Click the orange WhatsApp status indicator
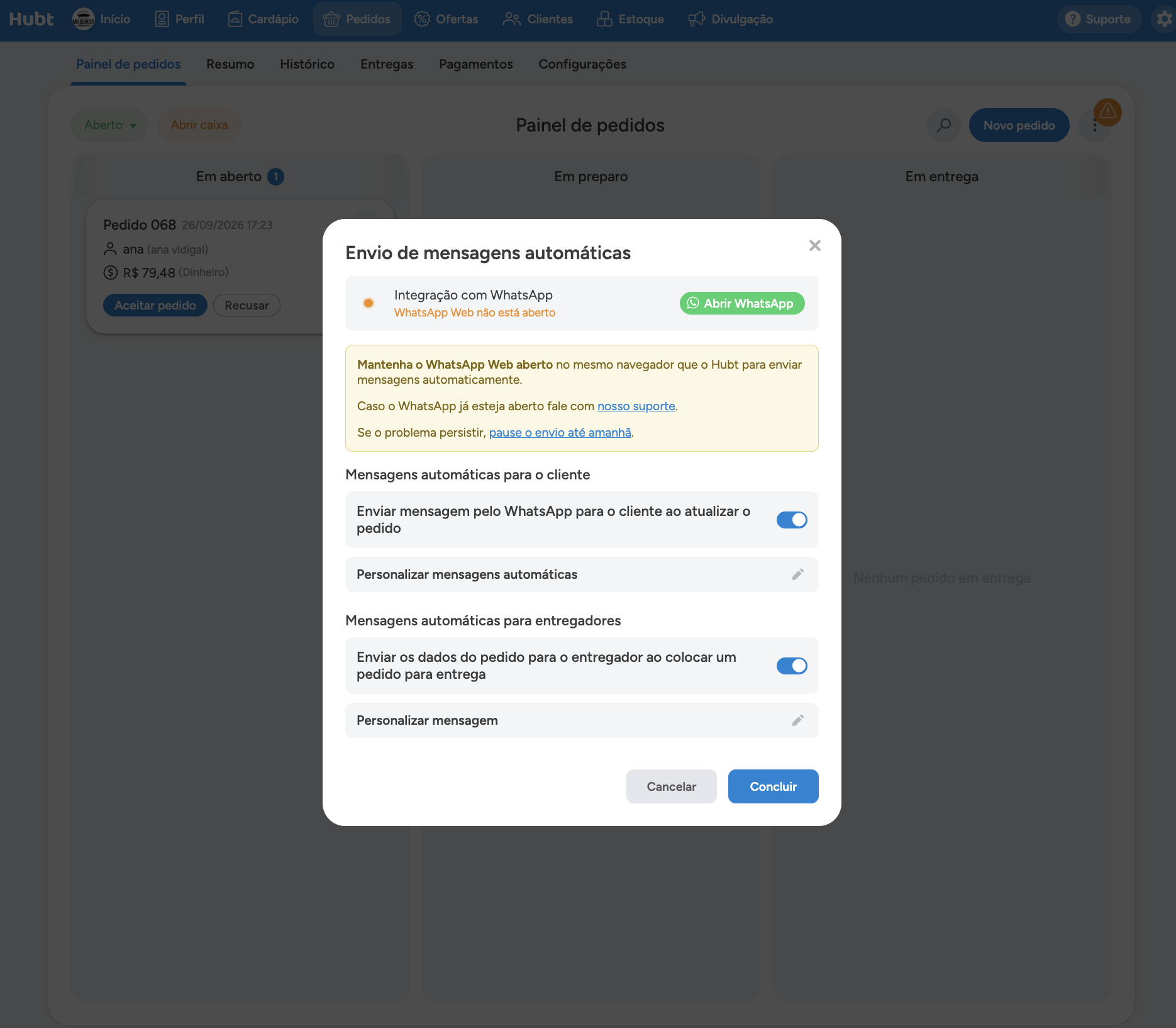Screen dimensions: 1176x1028 pyautogui.click(x=369, y=303)
